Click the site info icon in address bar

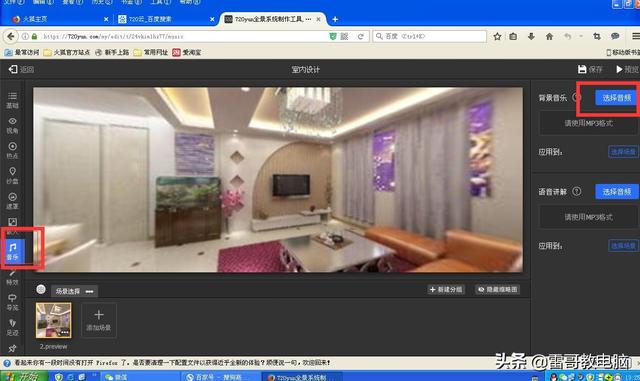tap(25, 36)
